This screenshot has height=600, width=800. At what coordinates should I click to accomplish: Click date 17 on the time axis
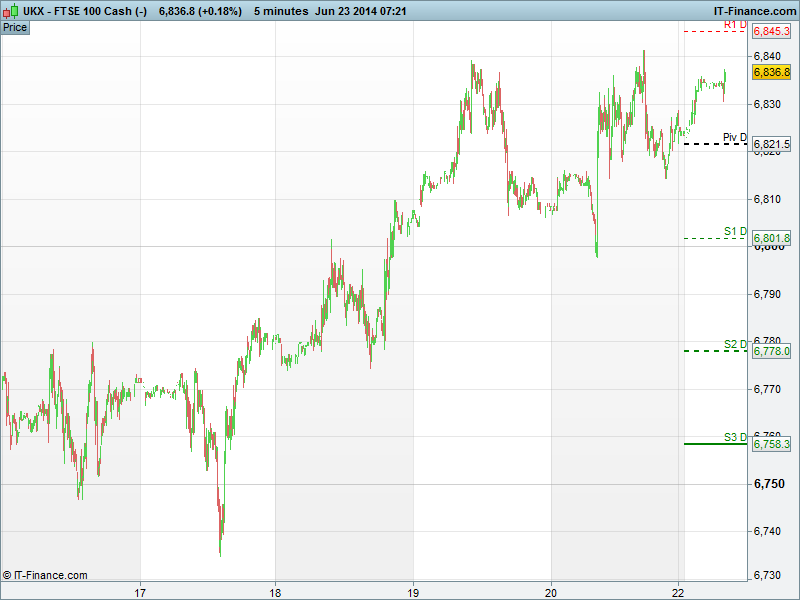point(141,589)
